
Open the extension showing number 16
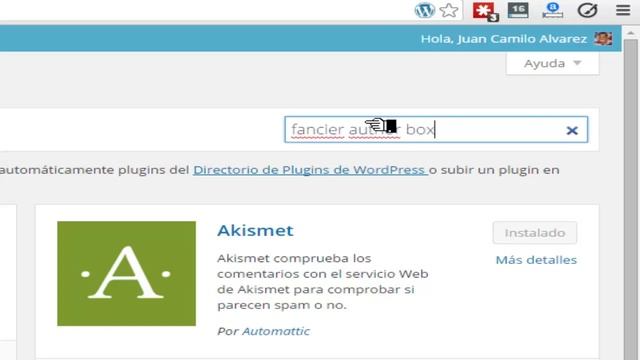(518, 11)
